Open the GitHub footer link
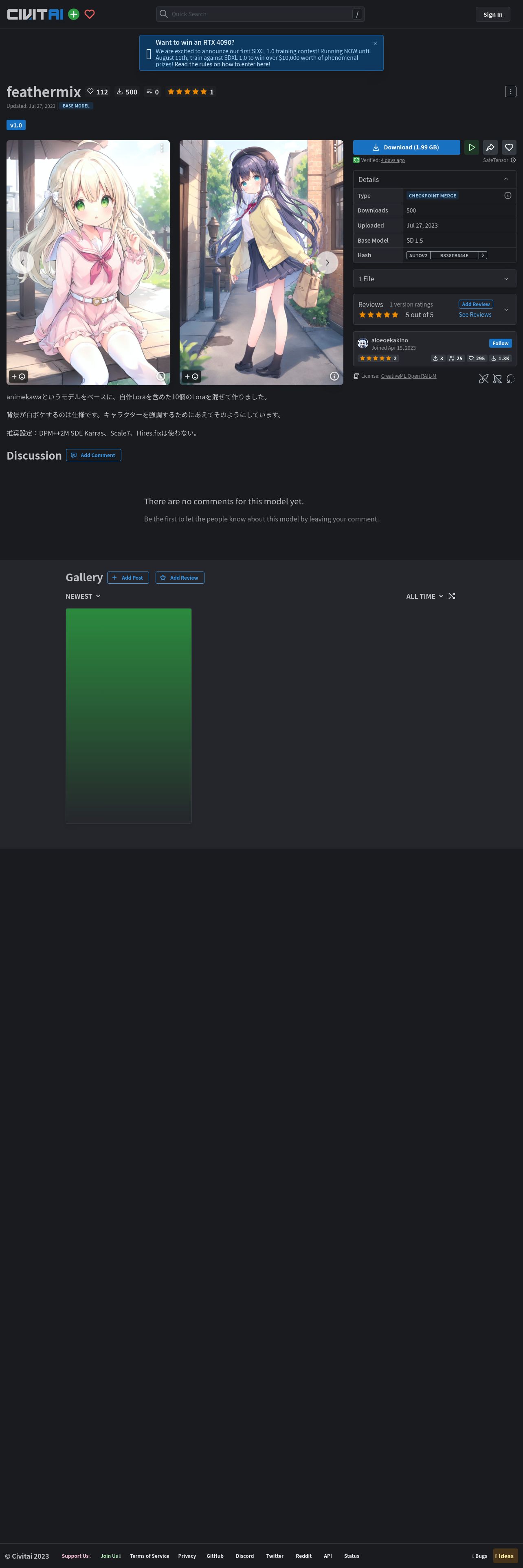Screen dimensions: 523x1568 pyautogui.click(x=215, y=1556)
